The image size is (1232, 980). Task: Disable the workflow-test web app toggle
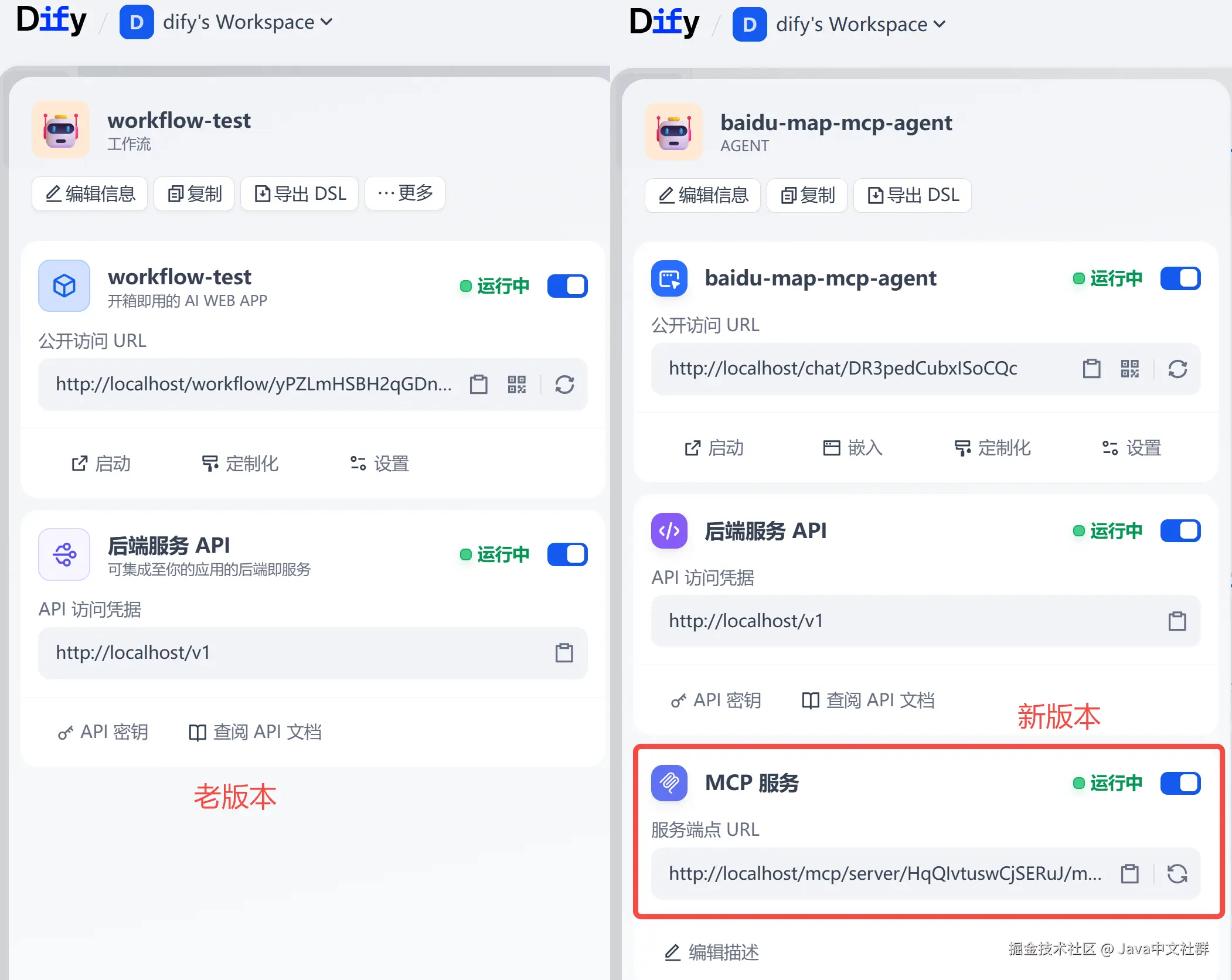coord(567,286)
